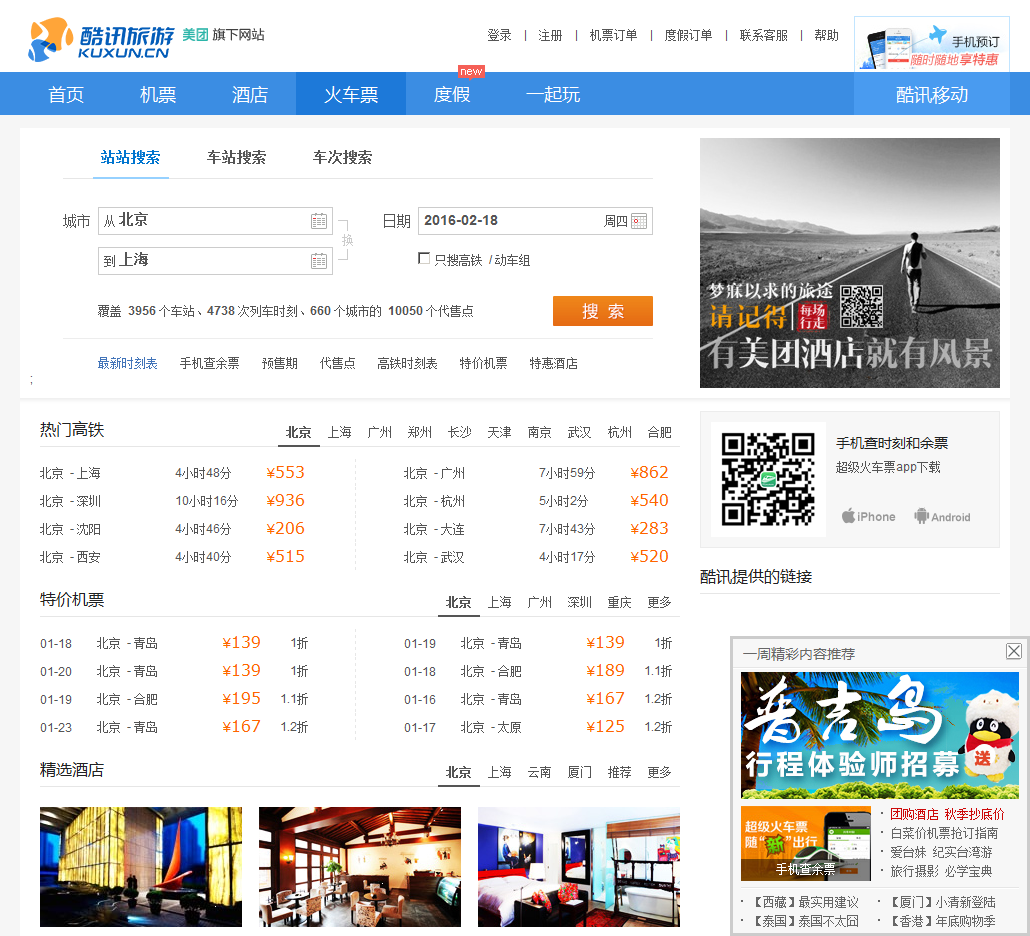The image size is (1030, 936).
Task: Click the destination city field showing 上海
Action: tap(215, 261)
